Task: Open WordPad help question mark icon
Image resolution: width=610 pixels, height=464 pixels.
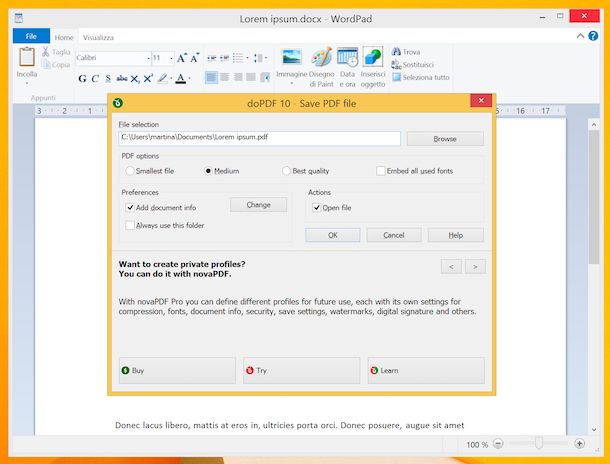Action: pyautogui.click(x=593, y=36)
